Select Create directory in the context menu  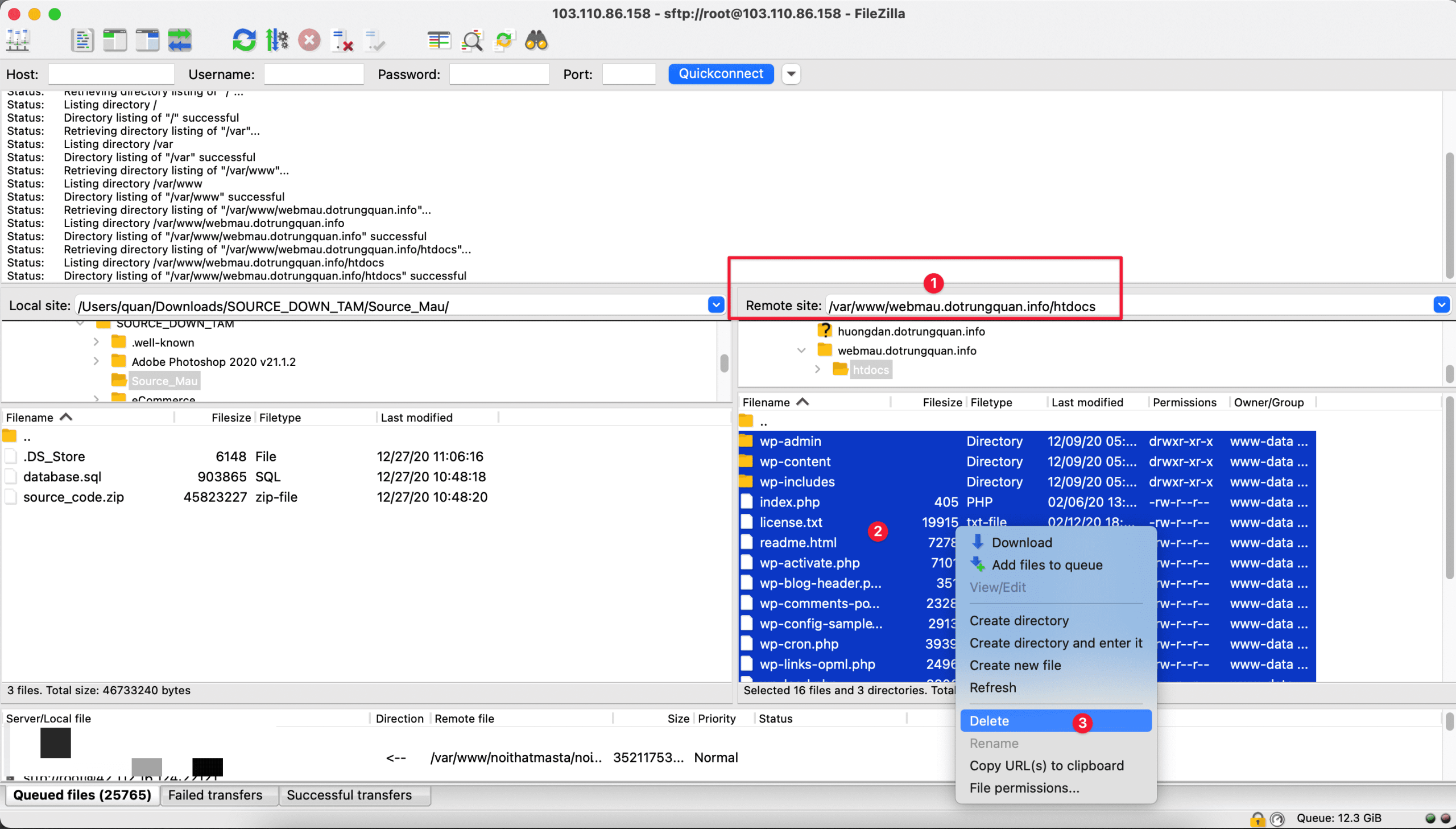pyautogui.click(x=1019, y=621)
